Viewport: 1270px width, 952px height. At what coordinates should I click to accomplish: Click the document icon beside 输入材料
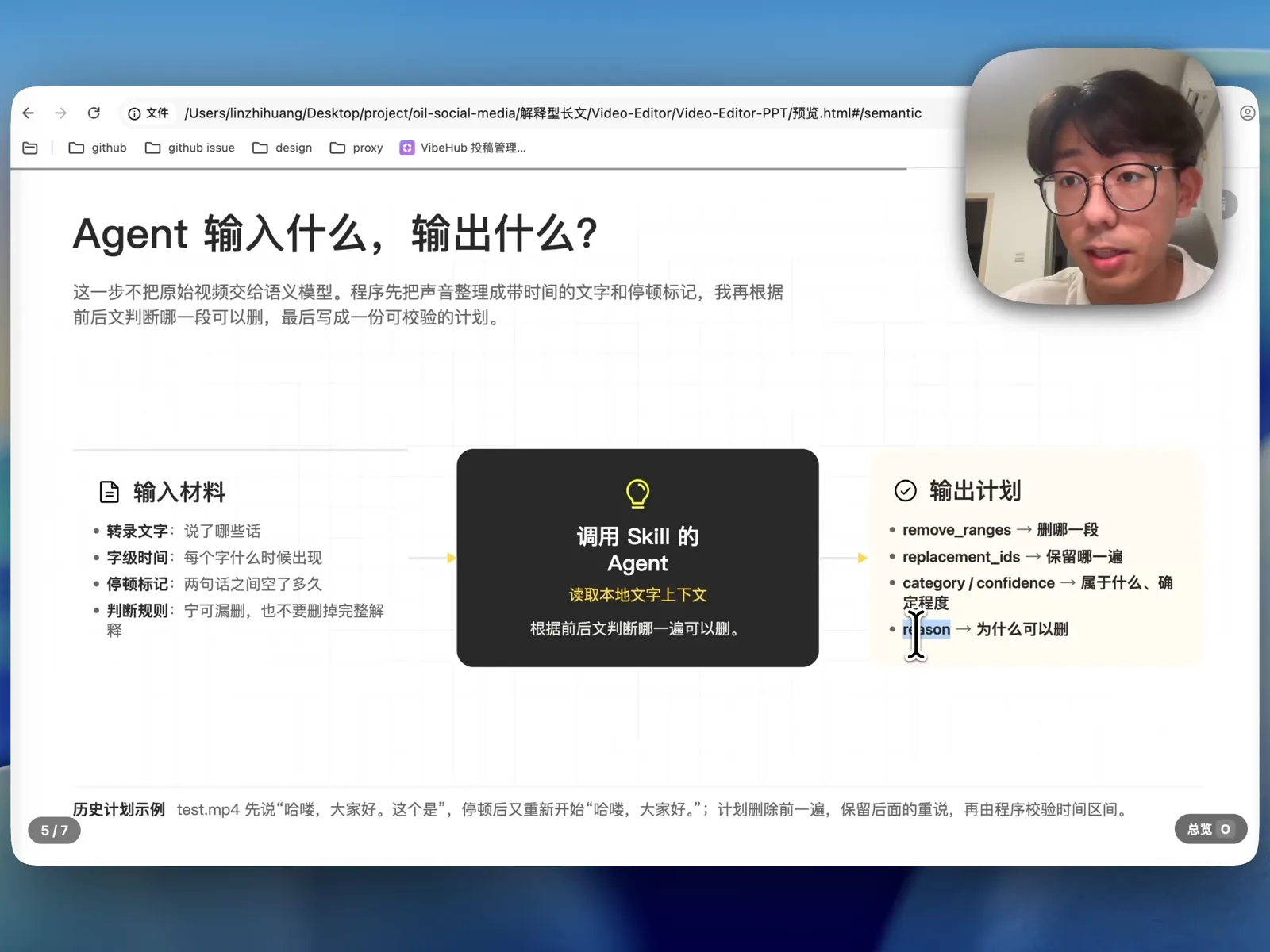[x=109, y=492]
